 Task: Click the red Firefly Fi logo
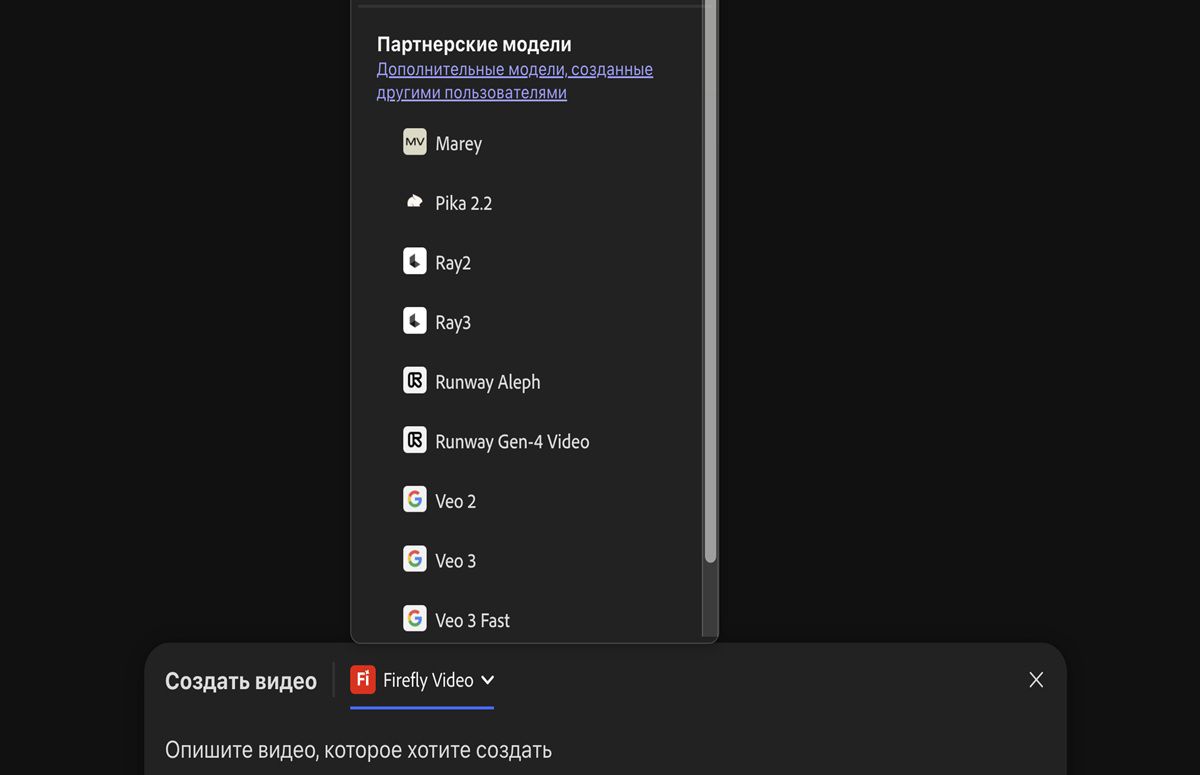click(363, 680)
